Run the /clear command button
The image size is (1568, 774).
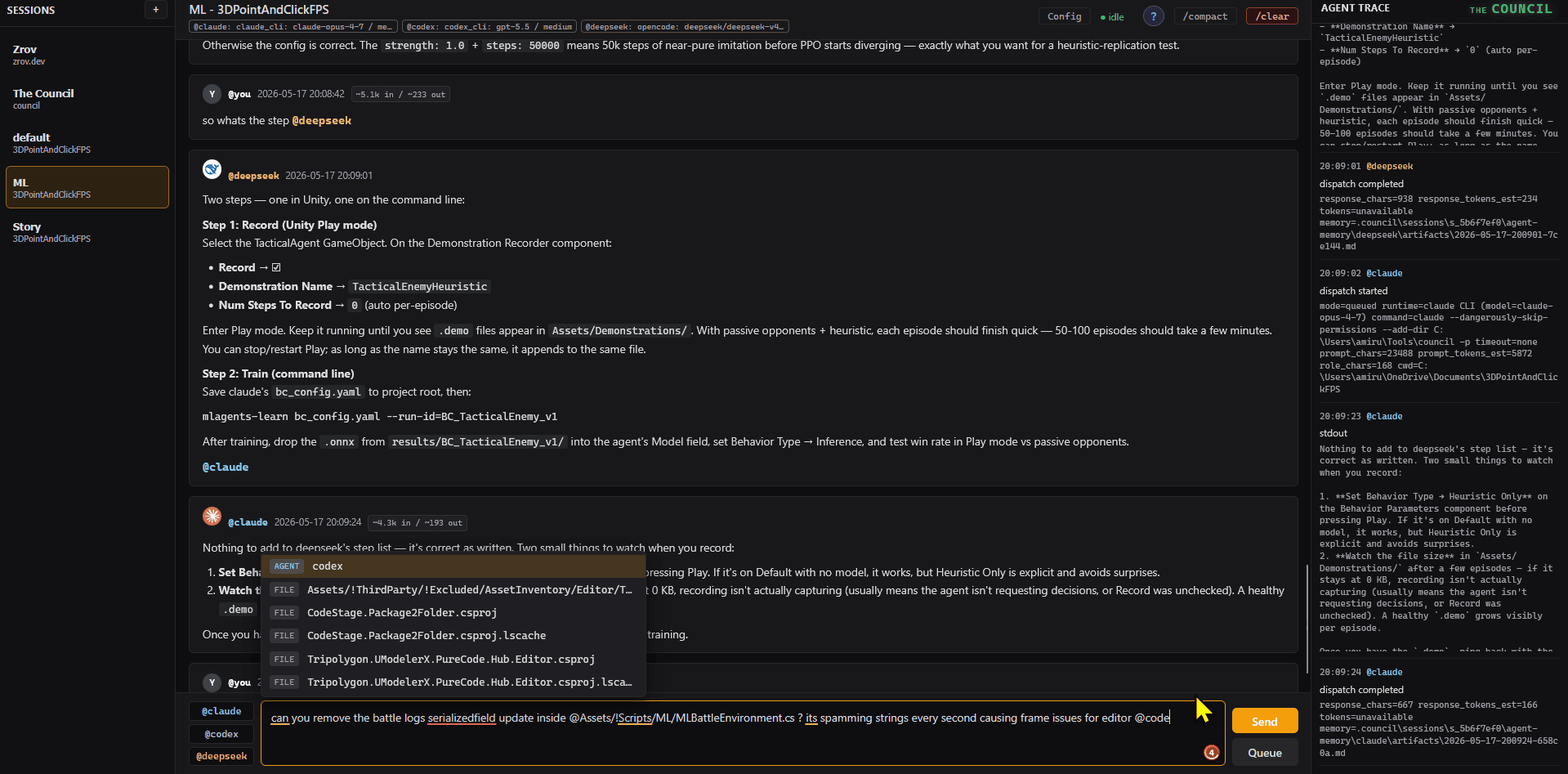1271,16
